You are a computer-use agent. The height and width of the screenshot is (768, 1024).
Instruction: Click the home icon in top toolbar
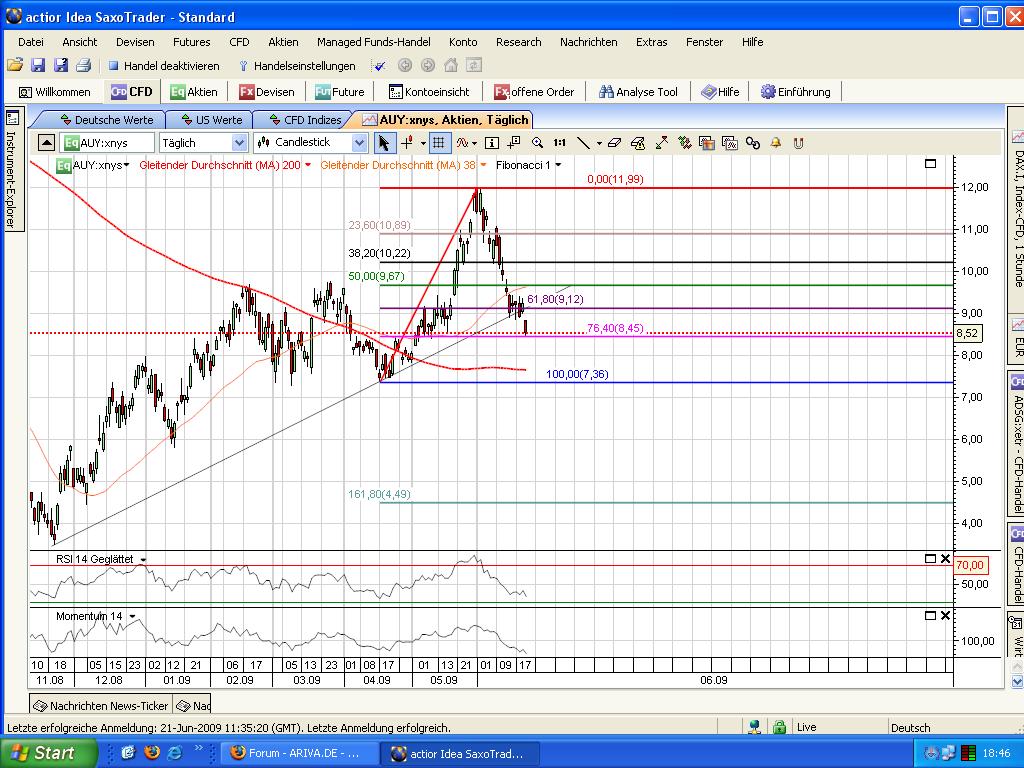(x=451, y=66)
